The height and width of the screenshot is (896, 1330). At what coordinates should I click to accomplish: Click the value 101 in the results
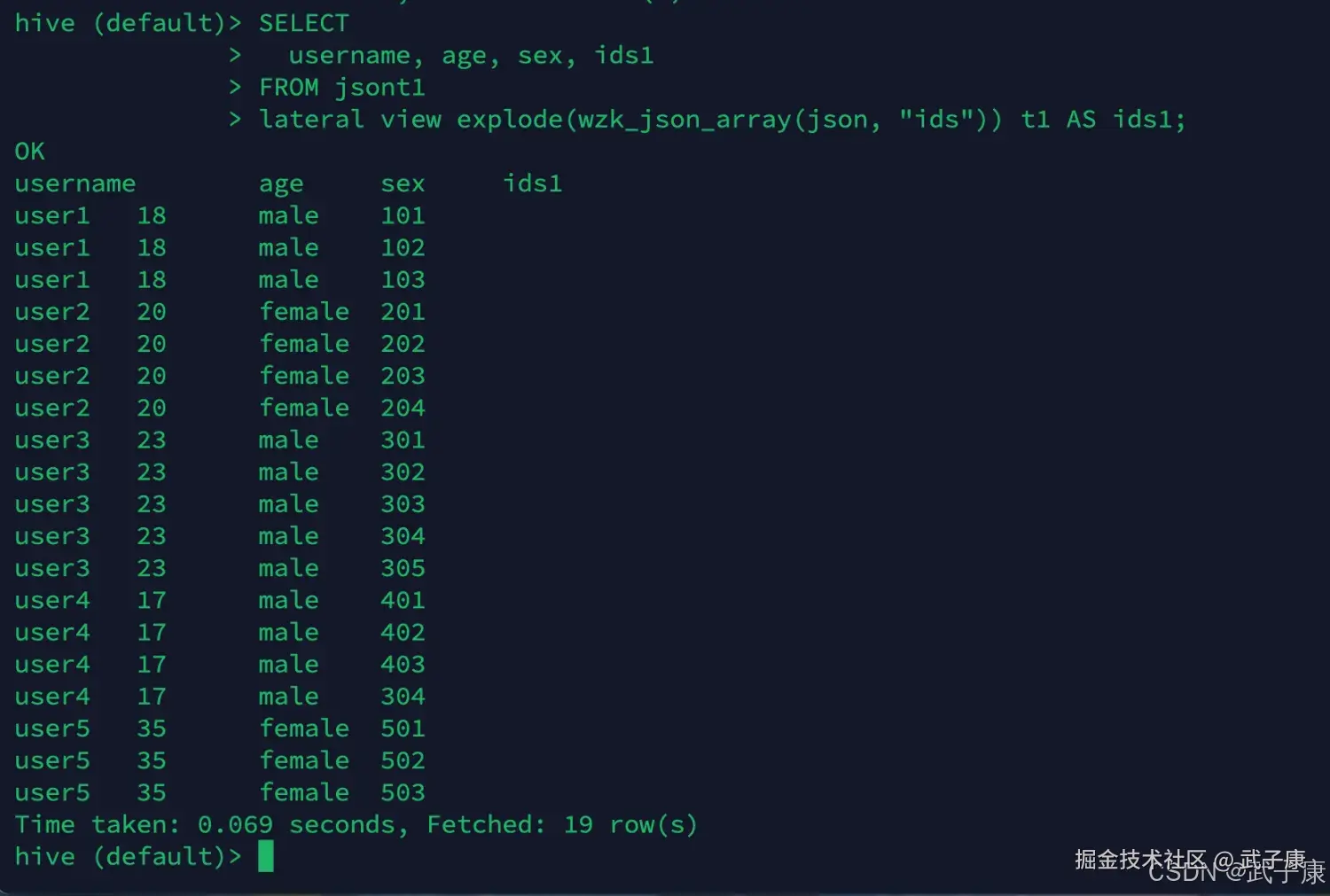(403, 215)
